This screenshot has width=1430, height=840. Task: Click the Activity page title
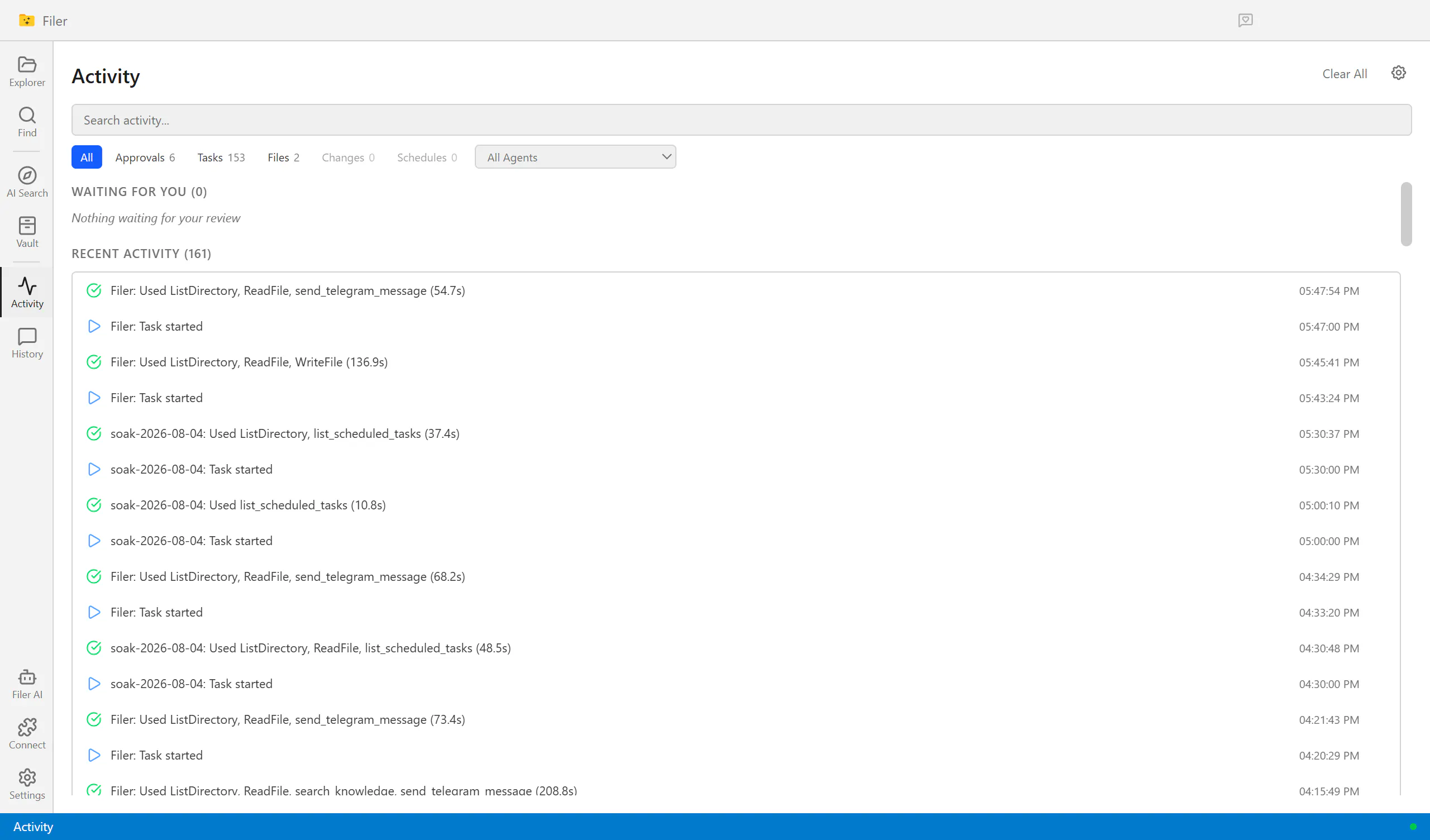tap(106, 76)
